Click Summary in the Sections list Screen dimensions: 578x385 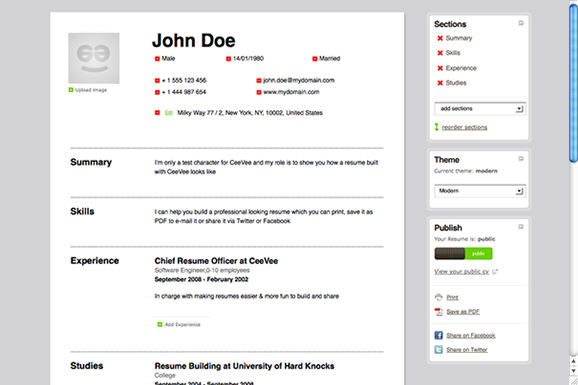pyautogui.click(x=459, y=38)
